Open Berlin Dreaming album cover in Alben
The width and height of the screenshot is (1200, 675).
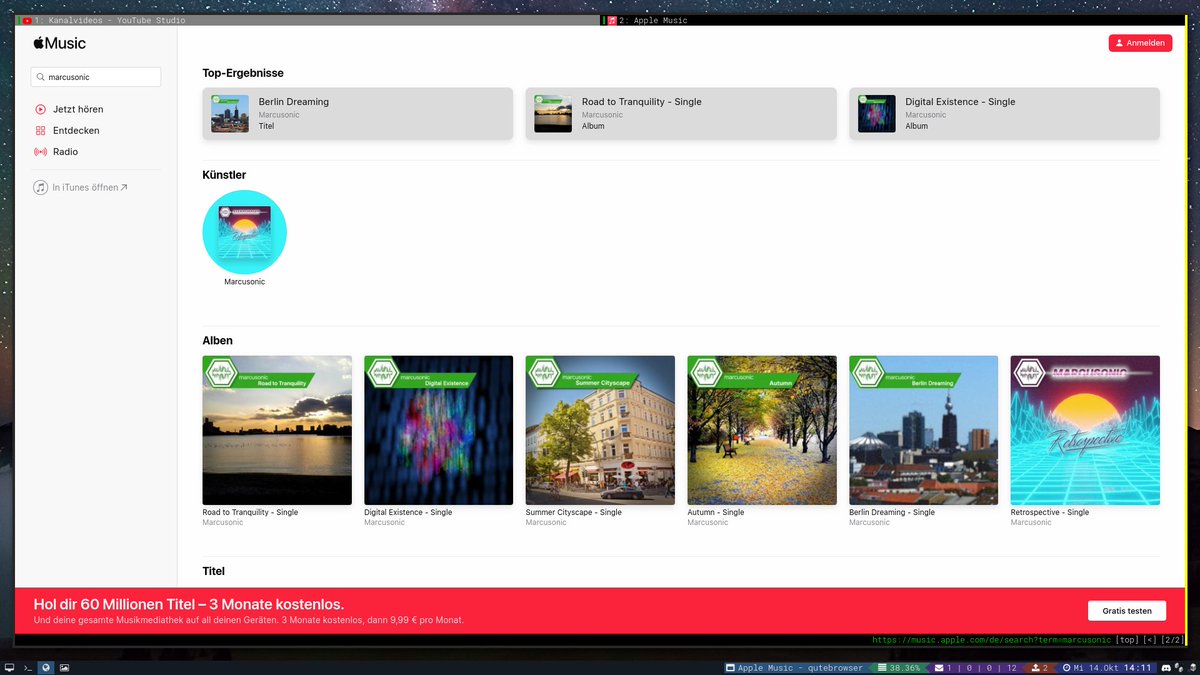[923, 430]
